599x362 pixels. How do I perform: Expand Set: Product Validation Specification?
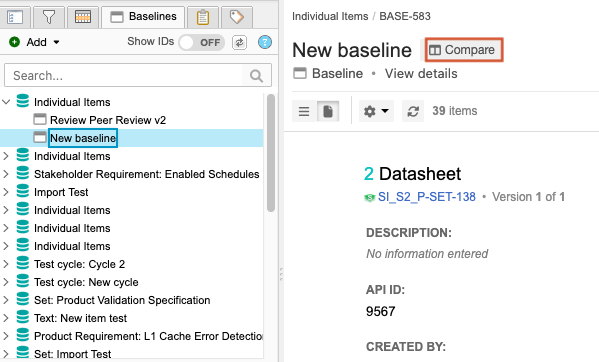click(x=6, y=300)
